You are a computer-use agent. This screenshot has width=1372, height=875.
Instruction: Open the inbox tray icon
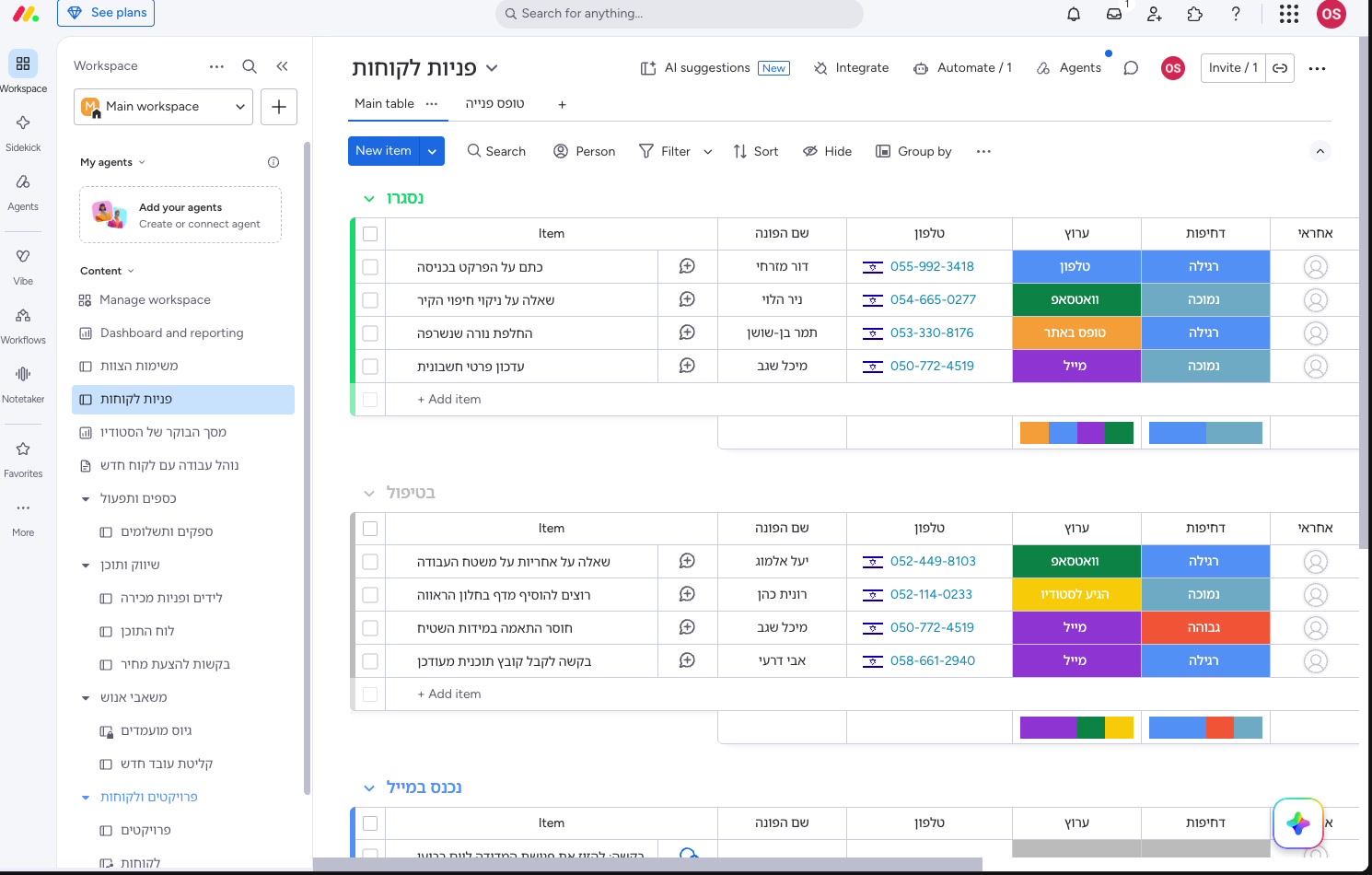(1114, 14)
